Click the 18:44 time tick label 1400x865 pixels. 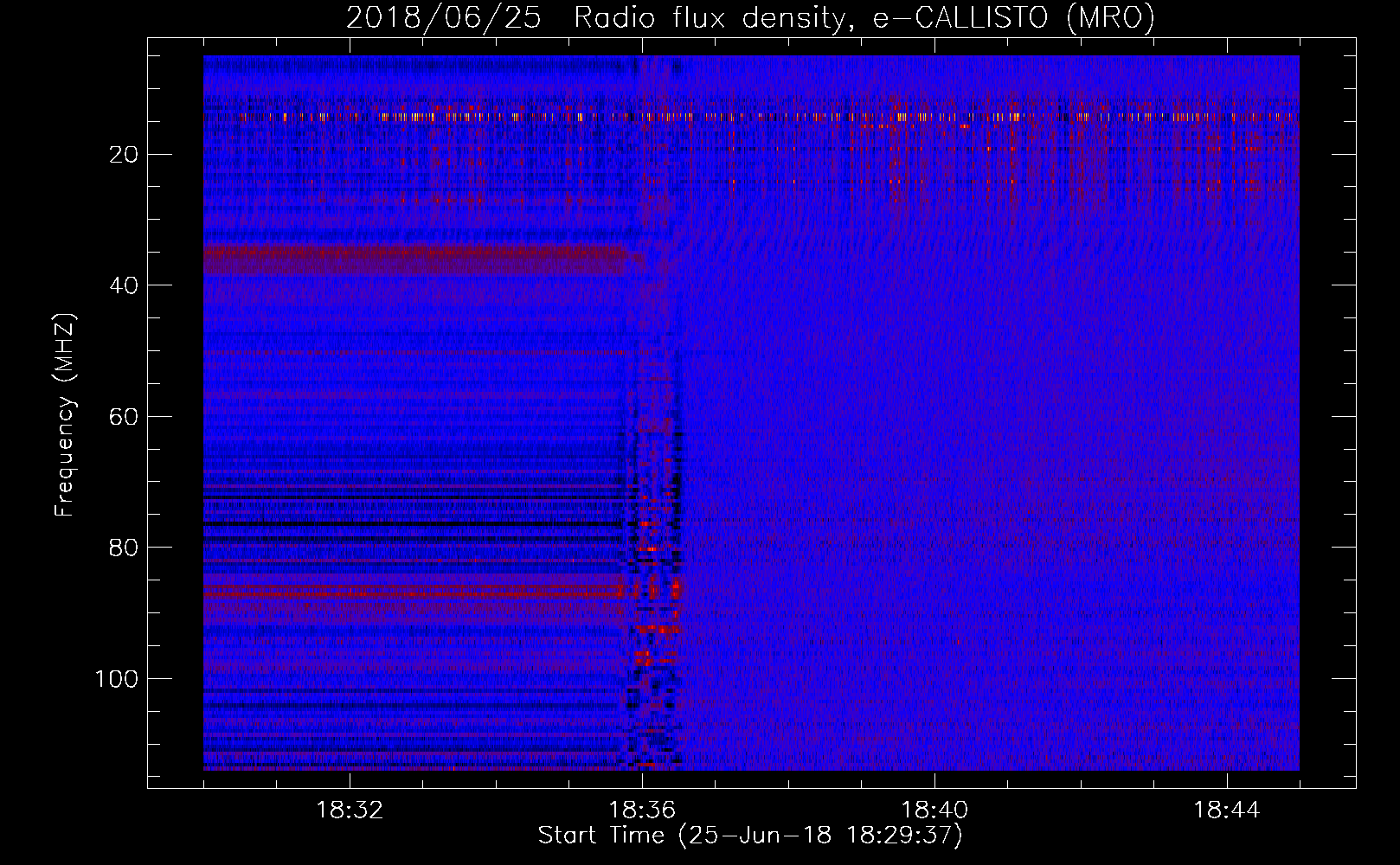pyautogui.click(x=1227, y=811)
